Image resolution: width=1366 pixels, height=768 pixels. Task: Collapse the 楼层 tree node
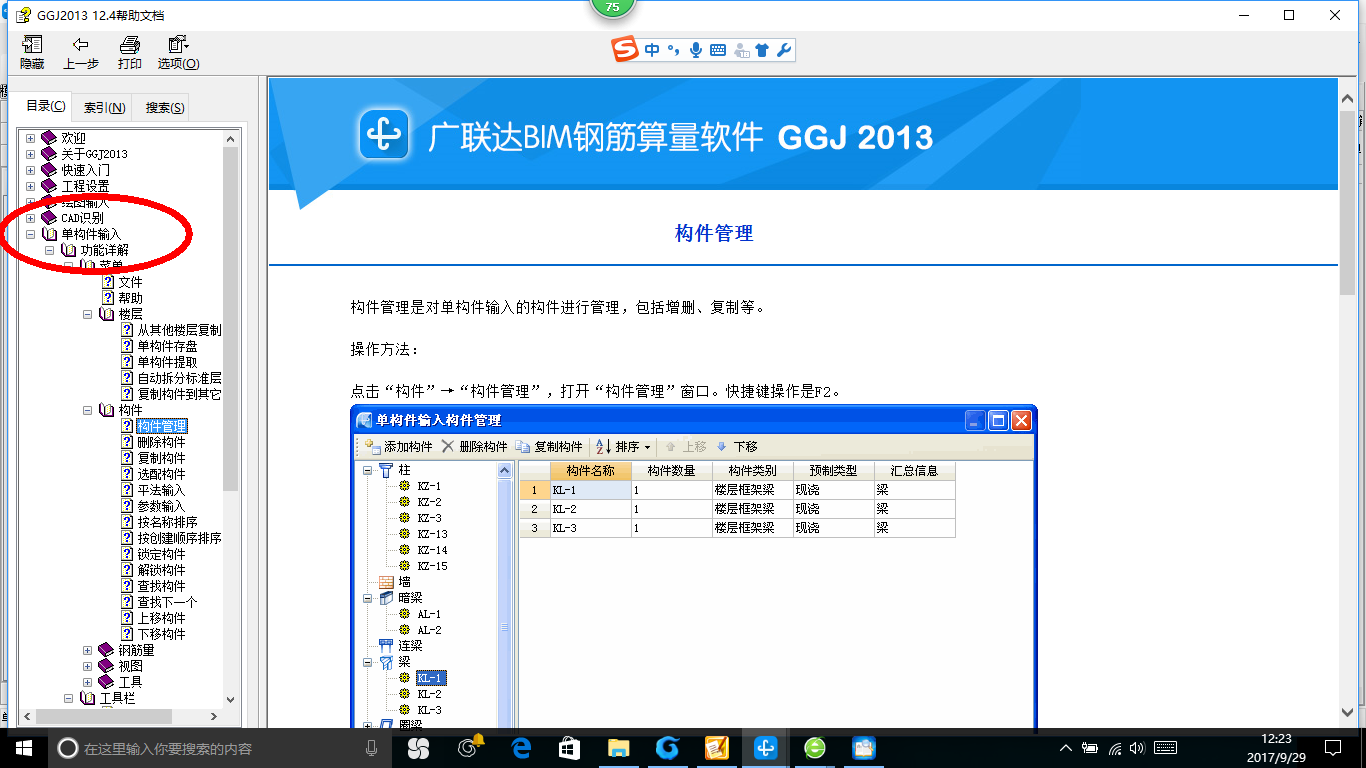87,314
